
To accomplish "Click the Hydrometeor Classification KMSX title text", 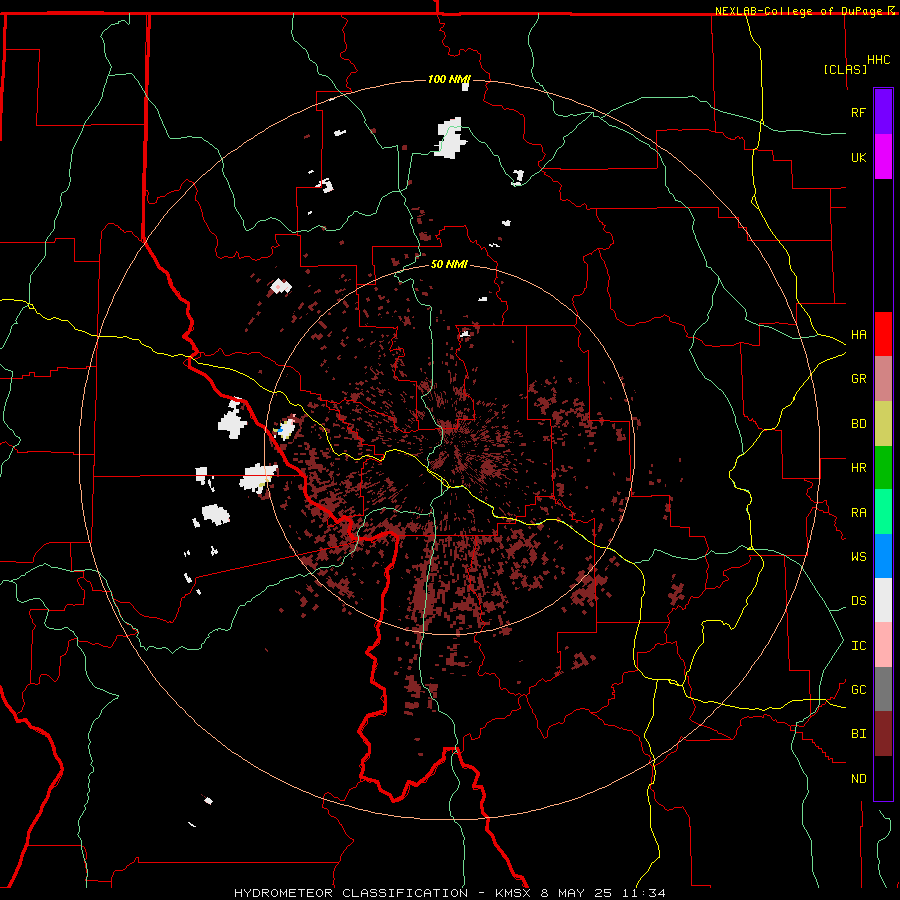I will pyautogui.click(x=449, y=893).
